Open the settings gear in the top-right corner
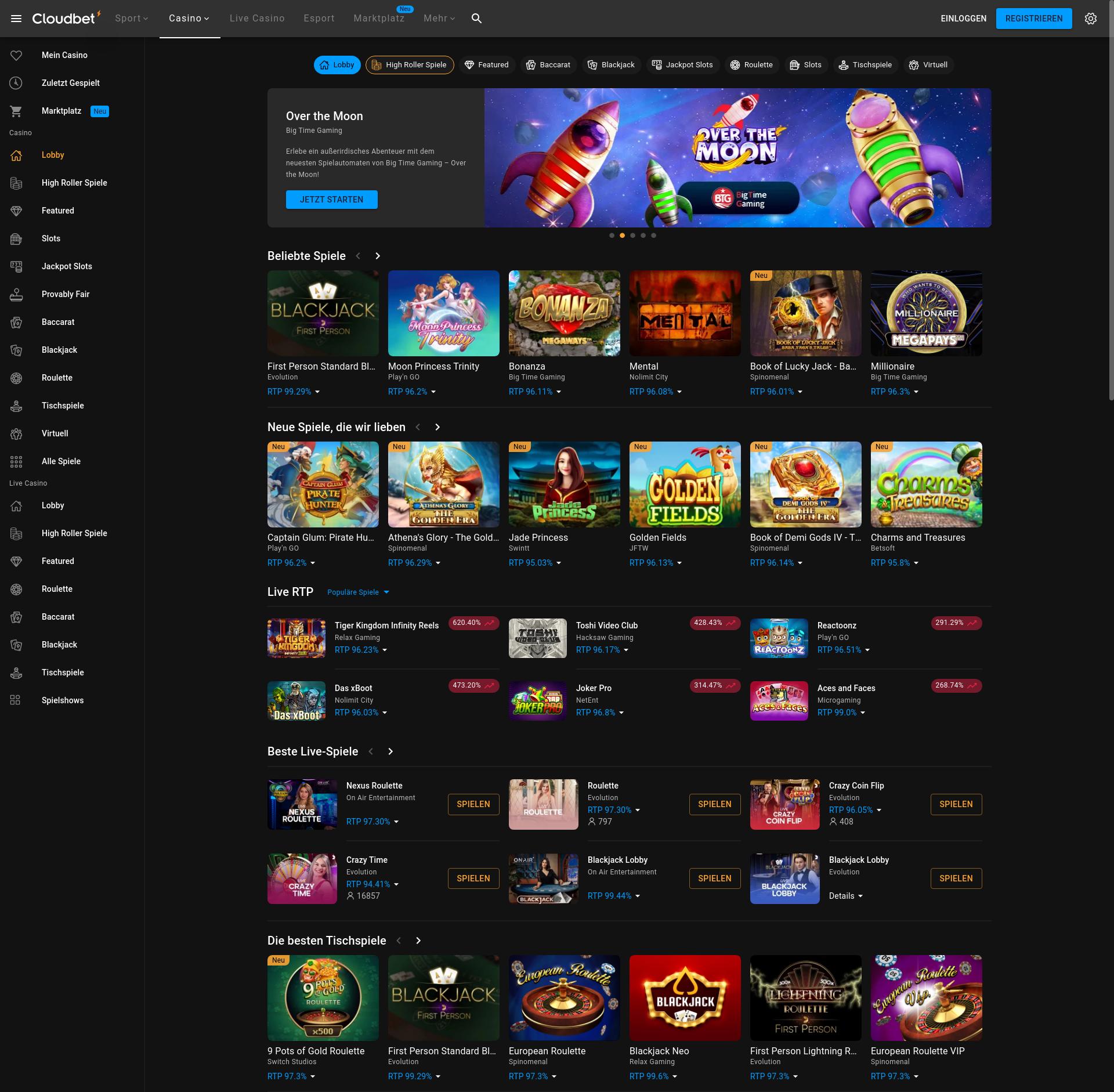This screenshot has width=1114, height=1092. click(x=1091, y=18)
